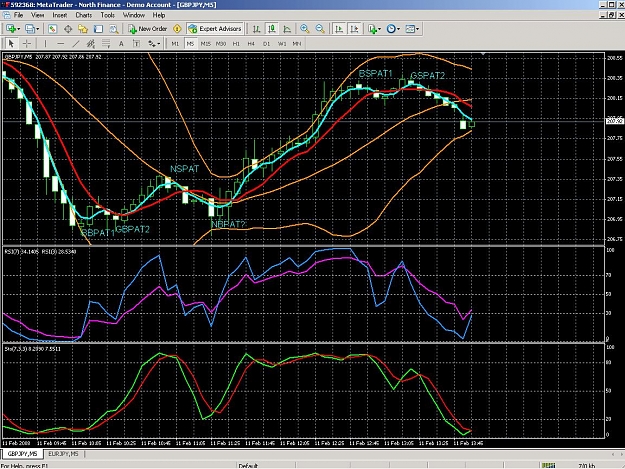Viewport: 625px width, 469px height.
Task: Switch timeframe to D1
Action: [266, 43]
